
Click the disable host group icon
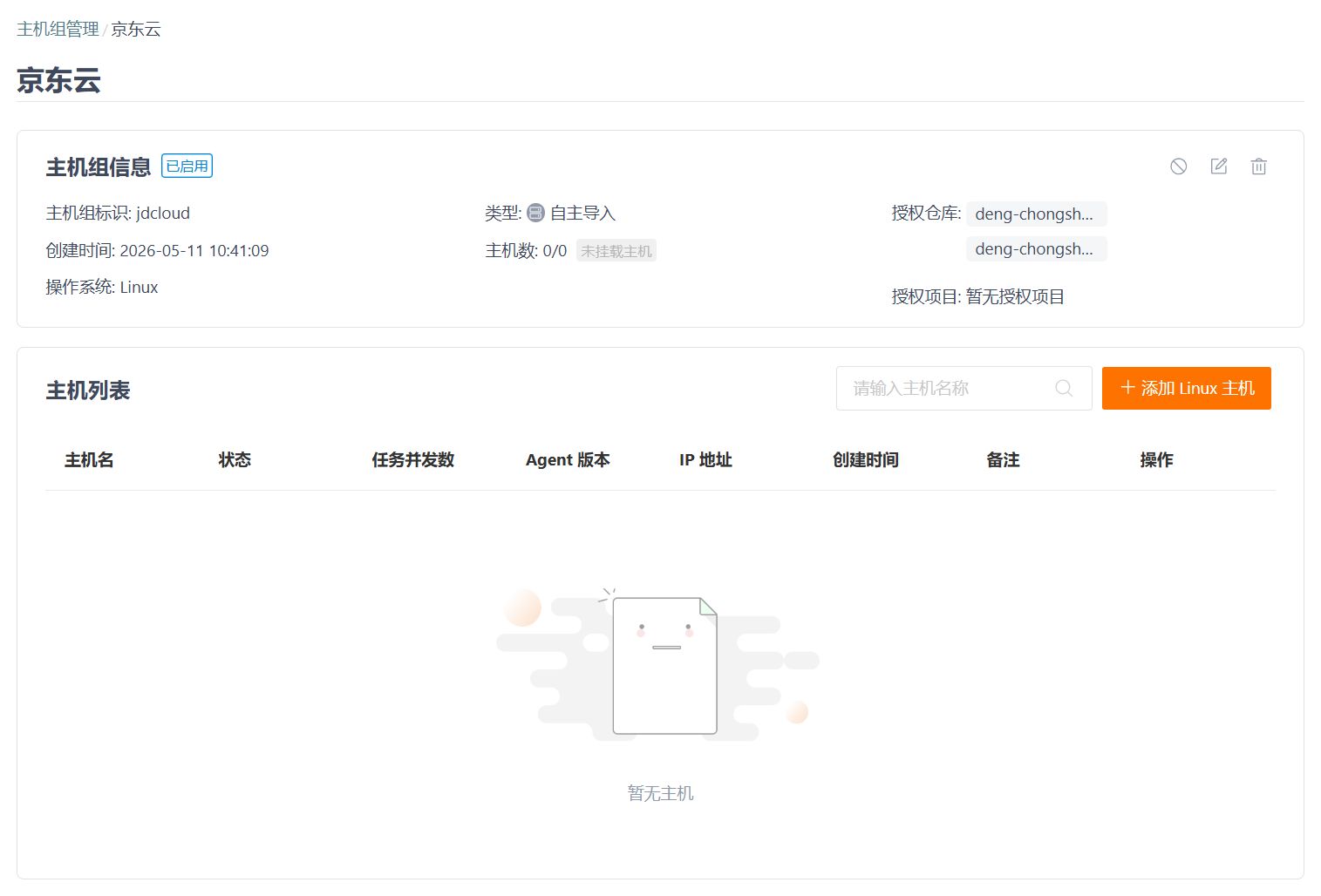pyautogui.click(x=1178, y=166)
